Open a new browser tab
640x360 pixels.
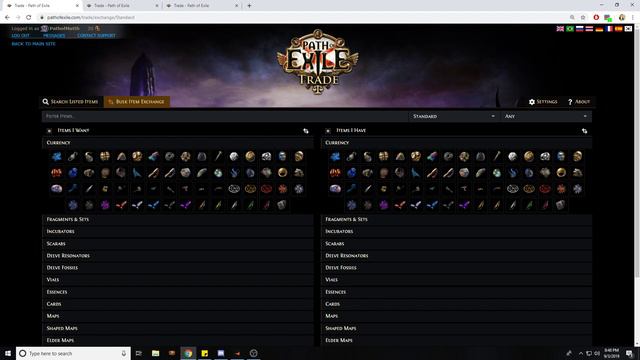coord(249,6)
